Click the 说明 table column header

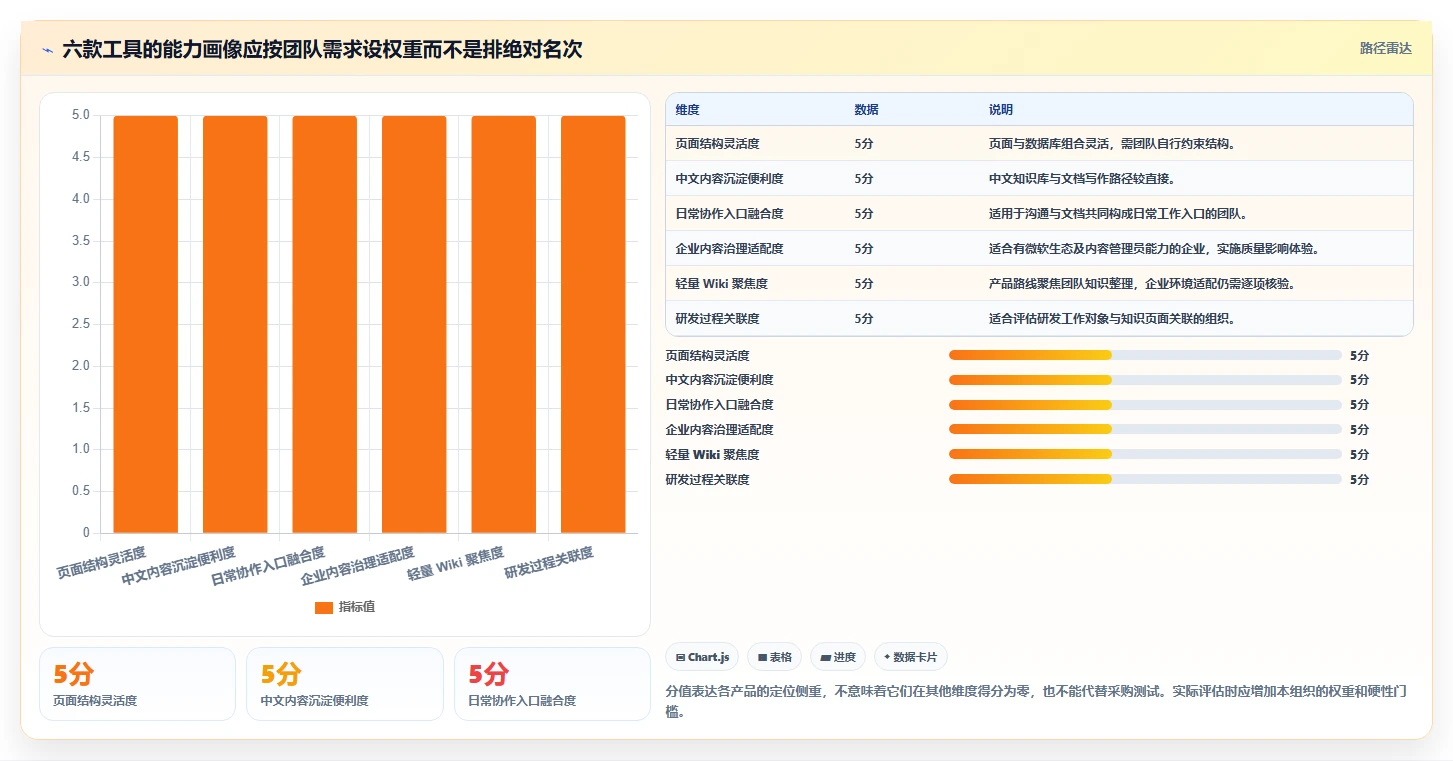(1001, 110)
